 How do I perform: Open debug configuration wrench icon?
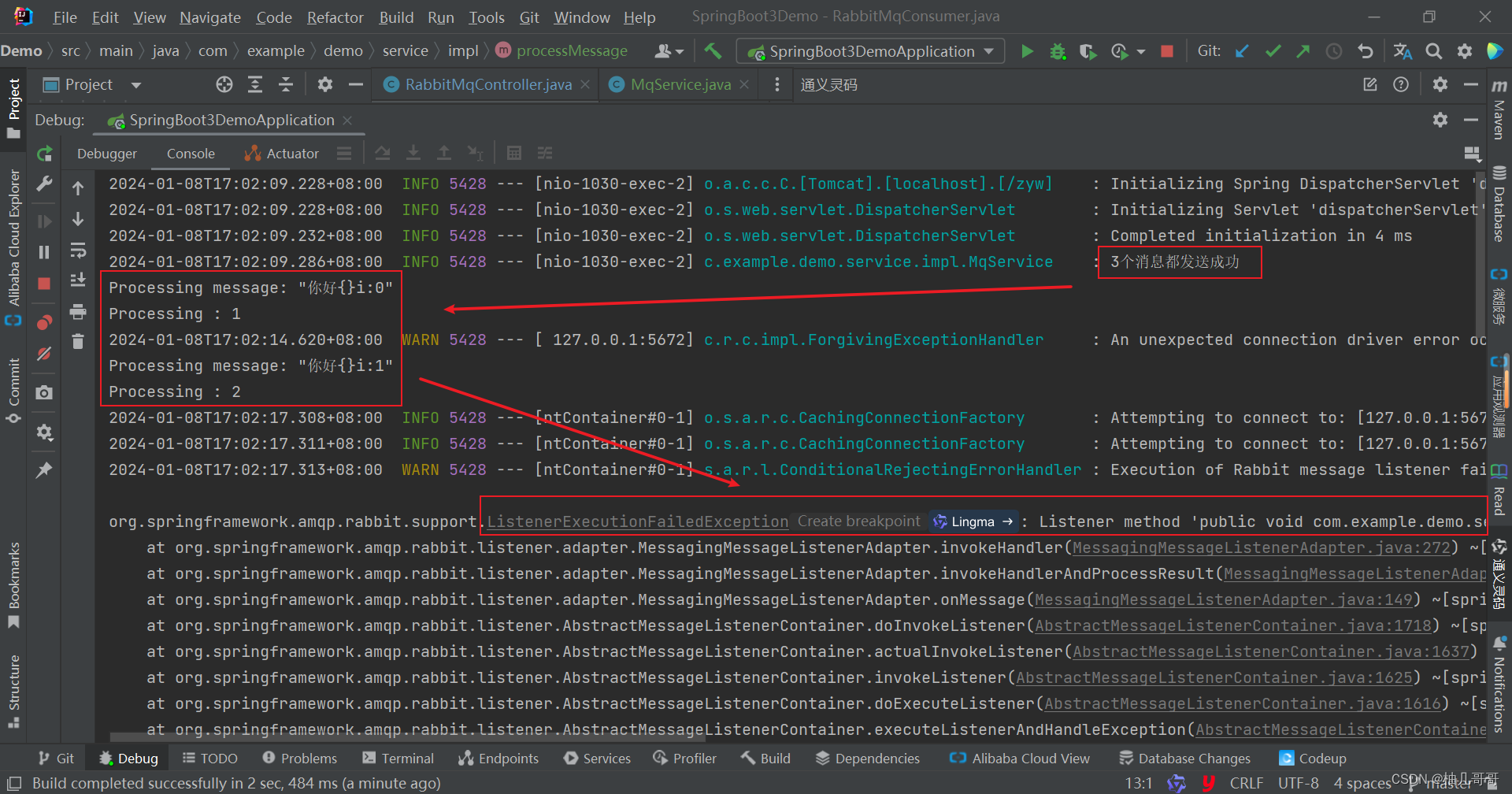point(44,184)
